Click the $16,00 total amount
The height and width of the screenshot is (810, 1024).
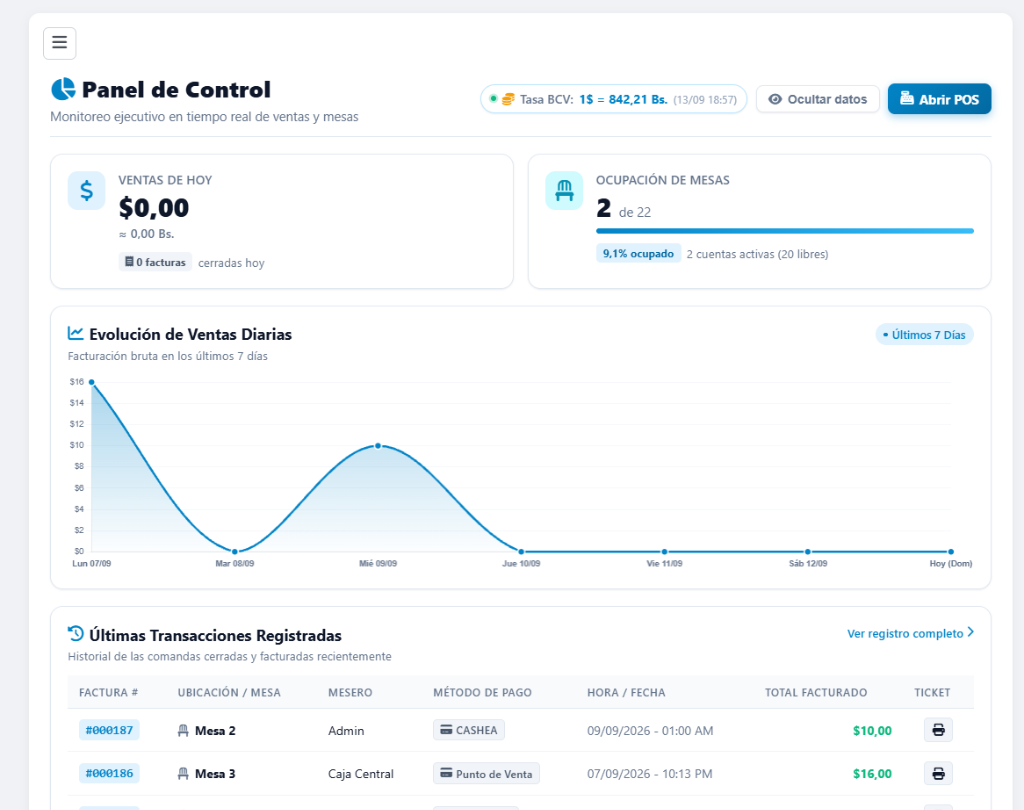pos(872,774)
